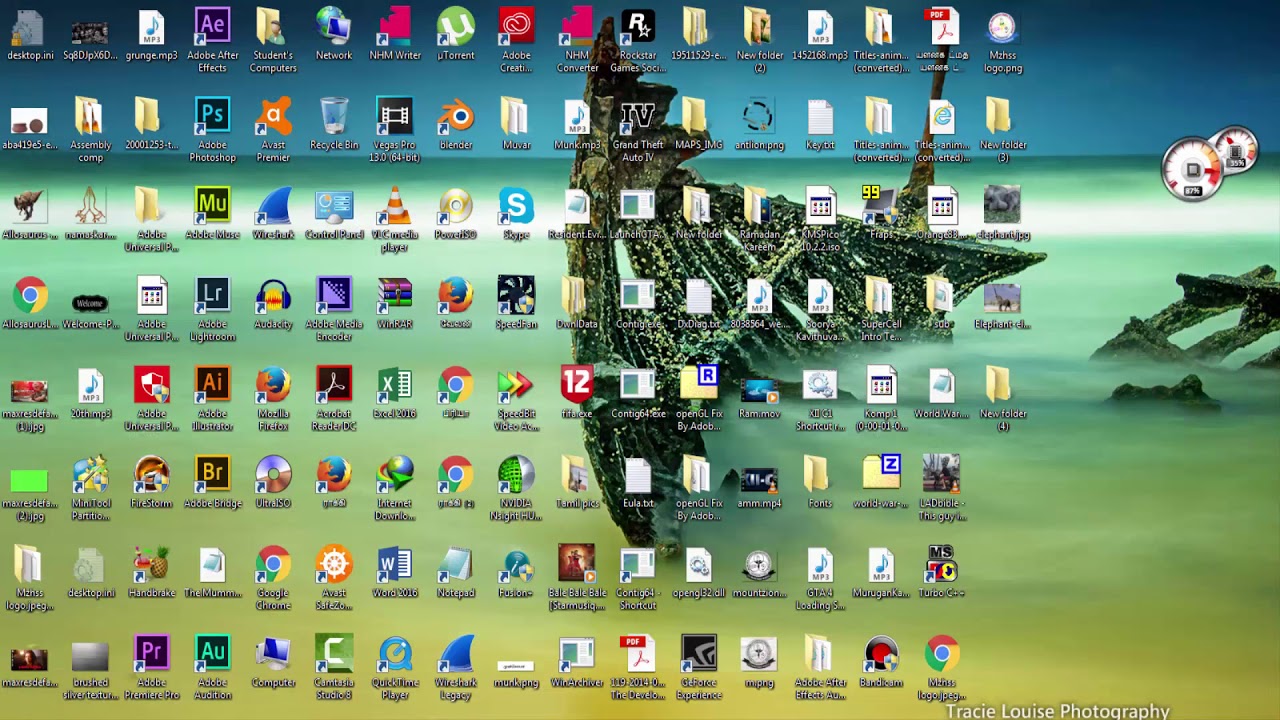Launch Adobe Illustrator icon
The width and height of the screenshot is (1280, 720).
click(x=212, y=399)
